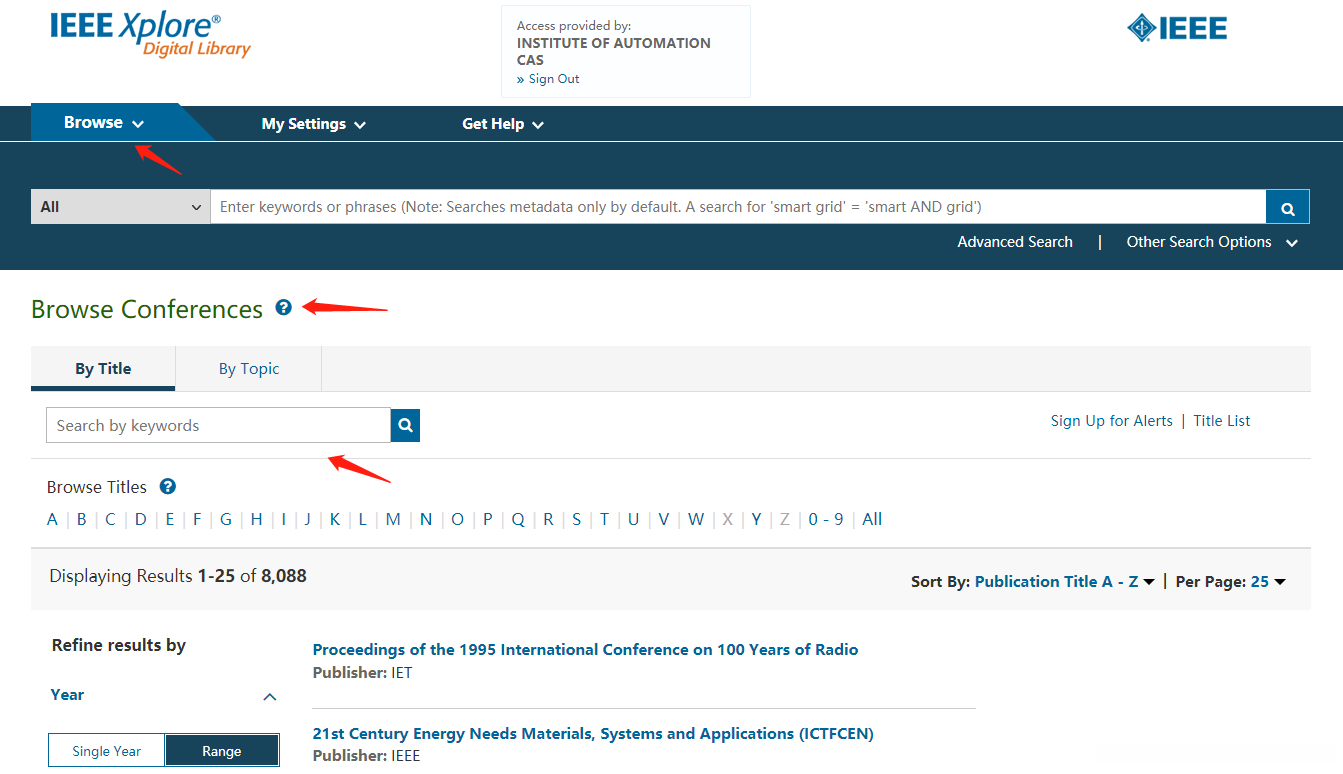1343x774 pixels.
Task: Open Sort By Publication Title dropdown
Action: point(1065,582)
